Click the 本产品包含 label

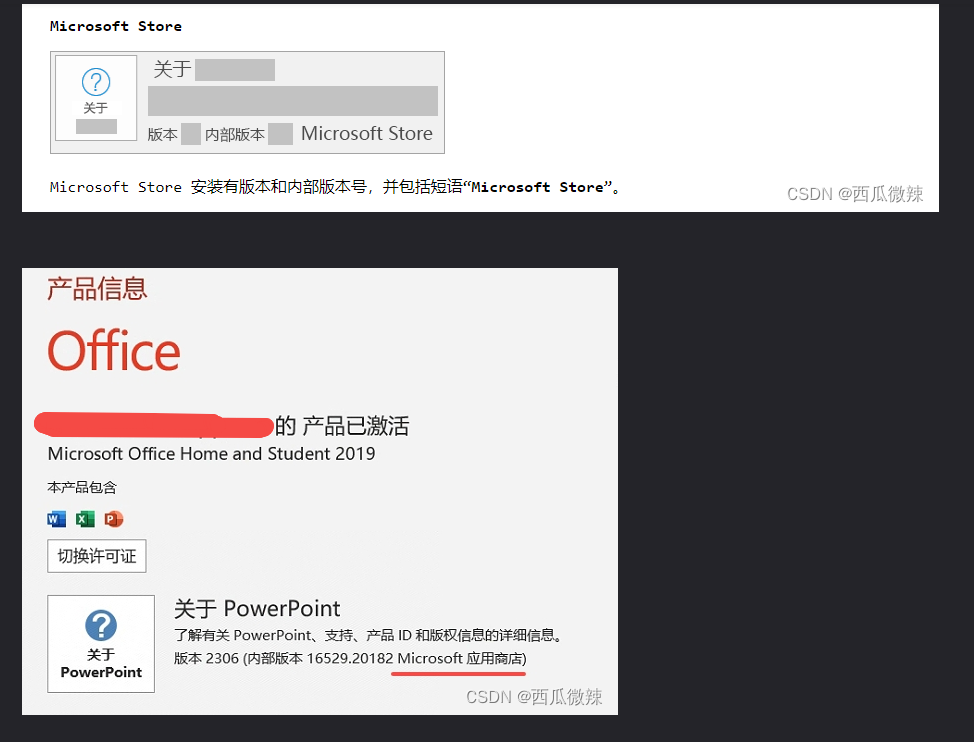pyautogui.click(x=82, y=487)
